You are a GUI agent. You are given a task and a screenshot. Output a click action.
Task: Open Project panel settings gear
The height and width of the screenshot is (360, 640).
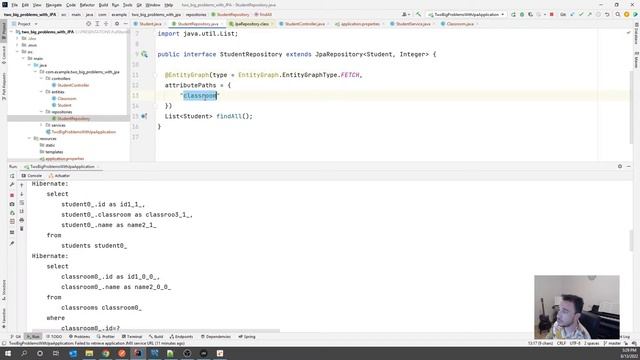click(x=117, y=24)
